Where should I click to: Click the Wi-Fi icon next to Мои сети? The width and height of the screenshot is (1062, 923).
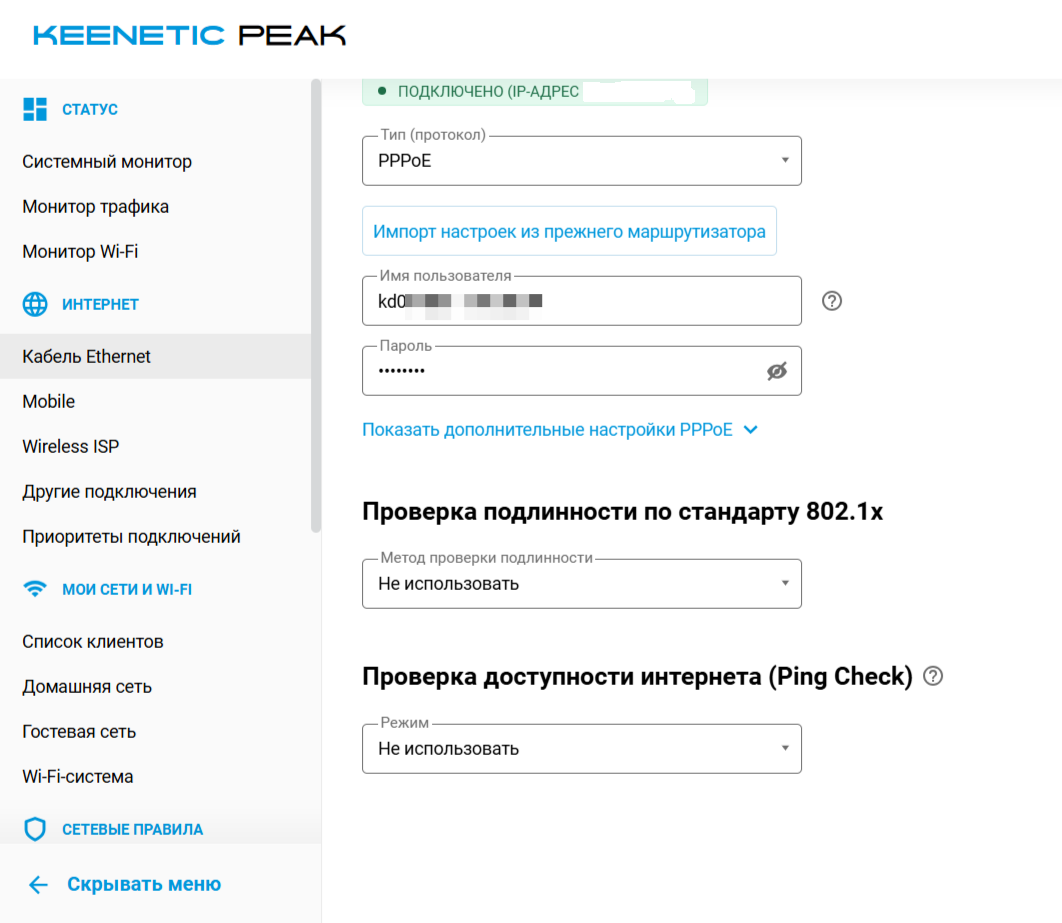tap(35, 589)
